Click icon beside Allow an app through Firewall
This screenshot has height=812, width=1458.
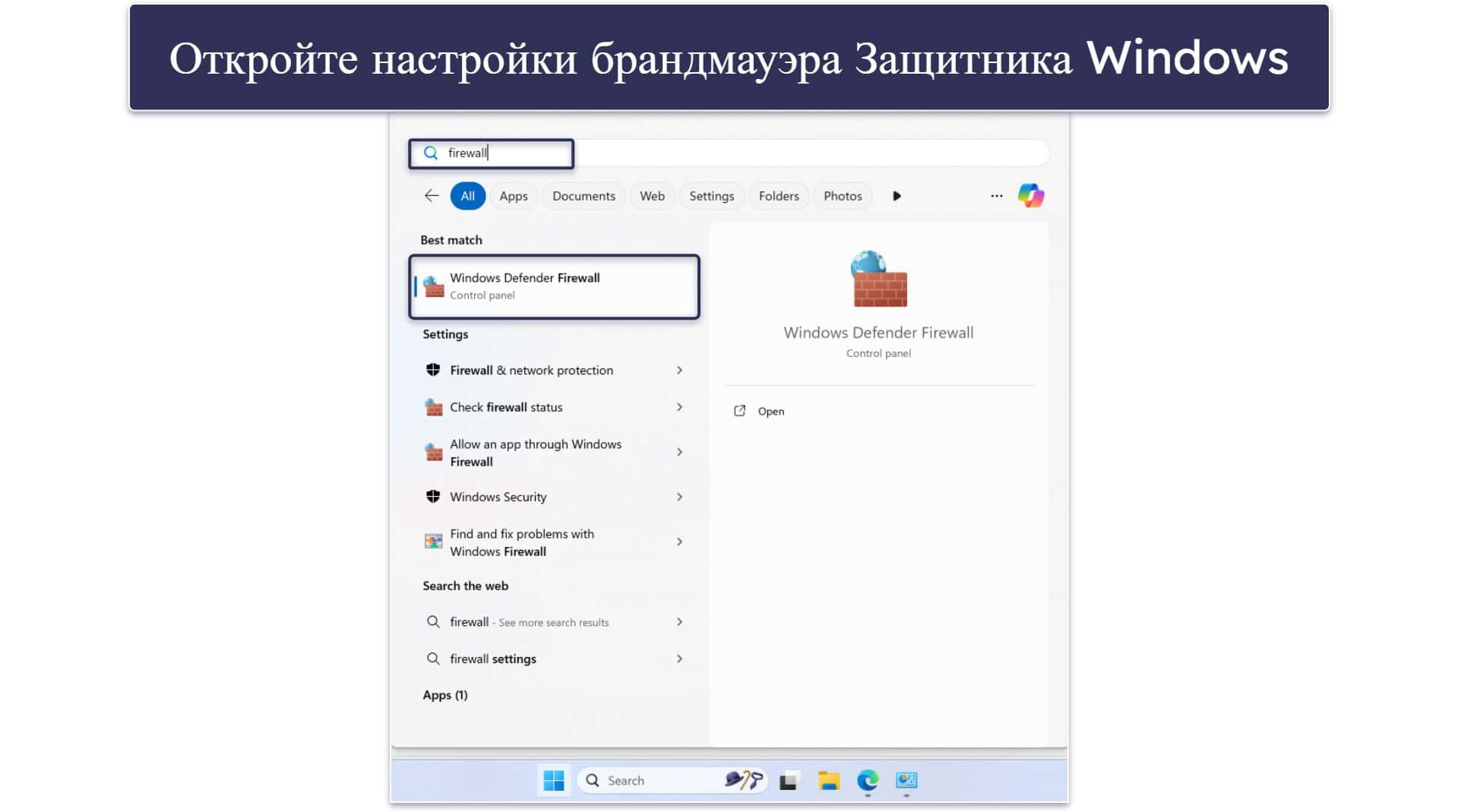(434, 453)
